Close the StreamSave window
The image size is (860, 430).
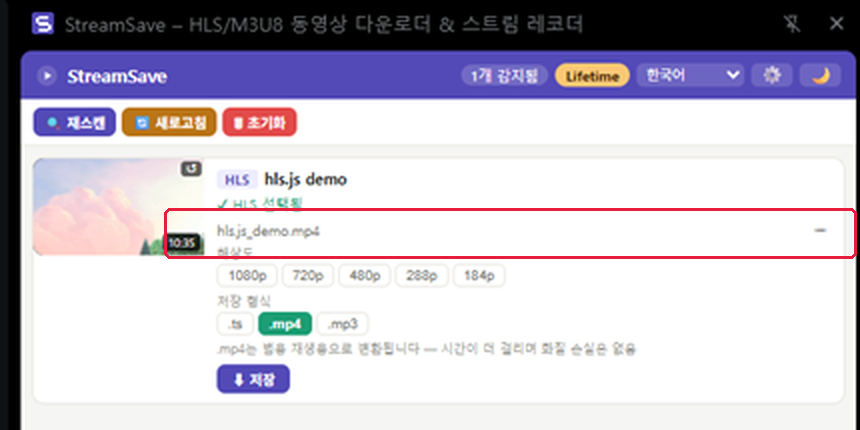click(x=836, y=23)
